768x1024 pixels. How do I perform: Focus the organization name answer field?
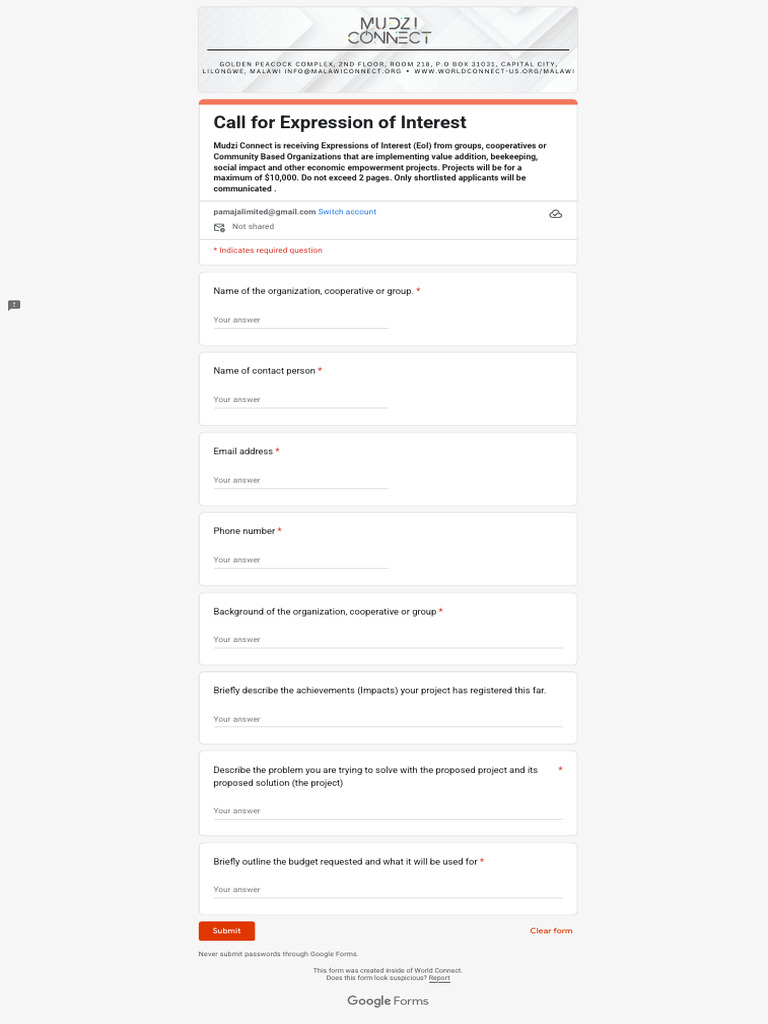point(300,320)
